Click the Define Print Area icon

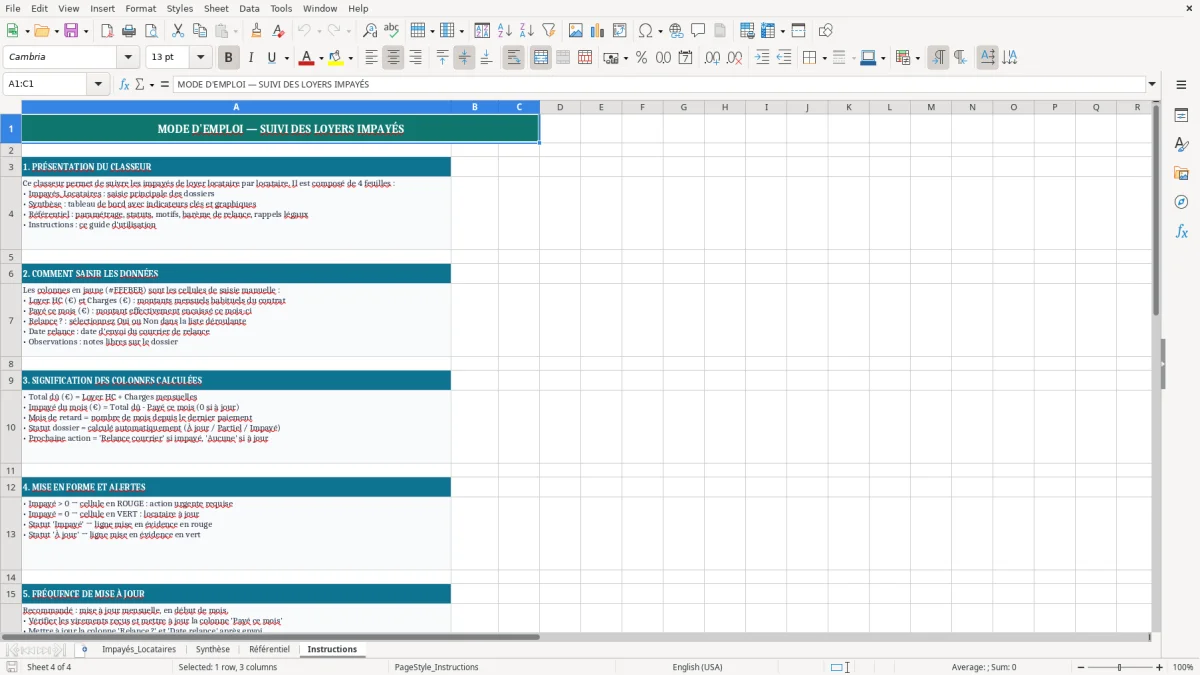pos(747,31)
